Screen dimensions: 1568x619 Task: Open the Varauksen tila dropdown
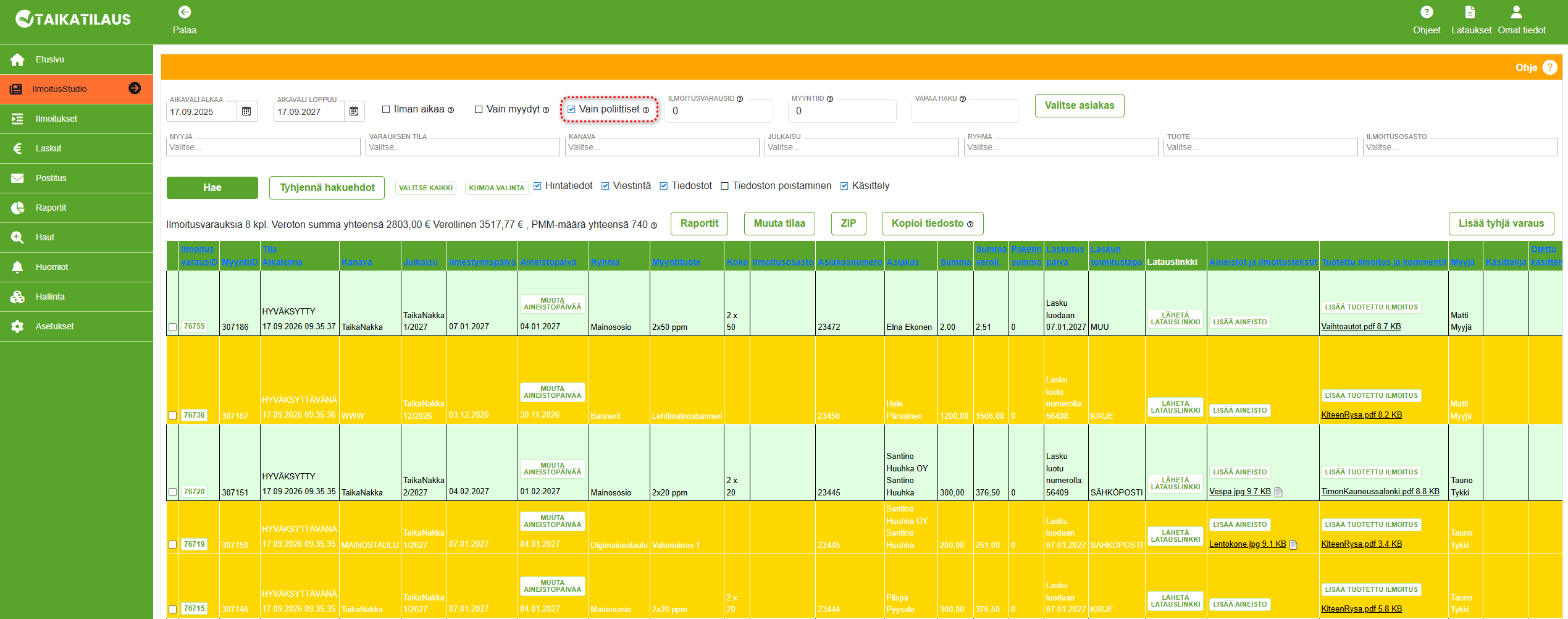tap(463, 147)
